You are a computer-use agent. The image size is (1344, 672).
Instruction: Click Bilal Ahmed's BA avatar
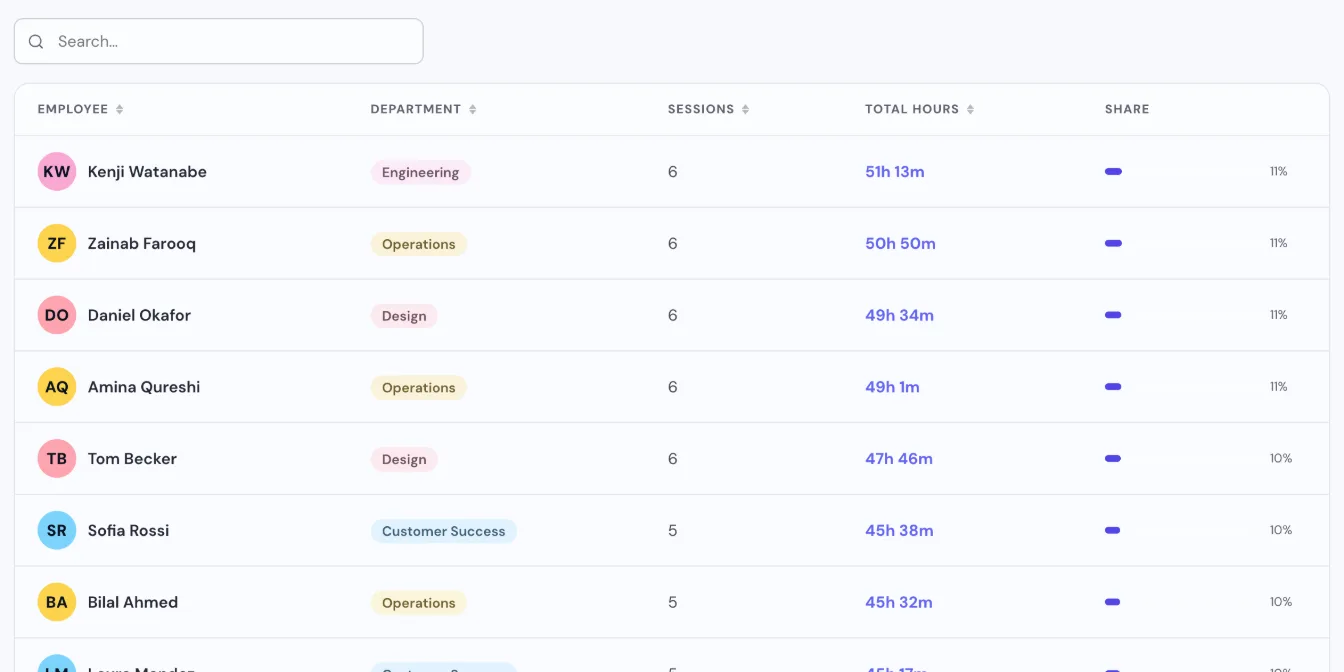[57, 602]
